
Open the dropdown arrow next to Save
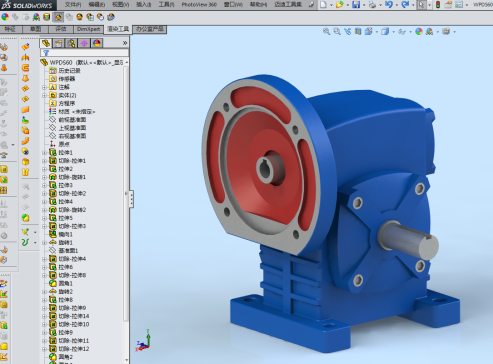click(x=364, y=5)
